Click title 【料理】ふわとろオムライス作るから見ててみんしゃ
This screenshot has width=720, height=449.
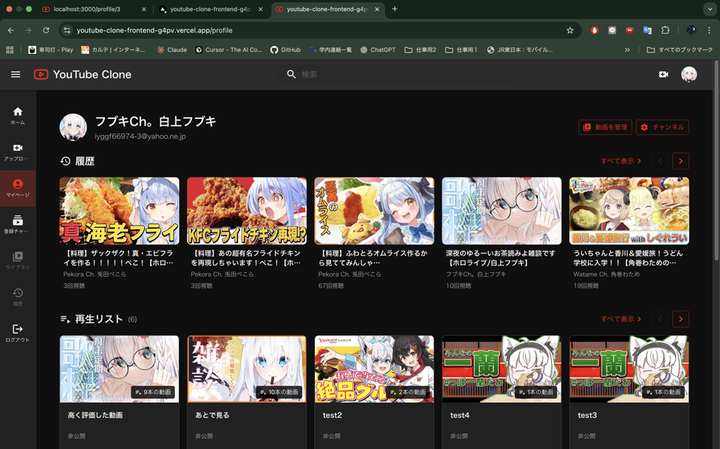373,258
